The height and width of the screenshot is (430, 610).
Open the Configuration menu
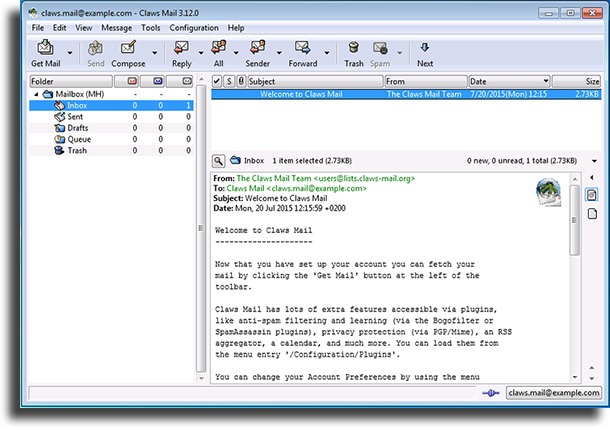click(x=194, y=28)
